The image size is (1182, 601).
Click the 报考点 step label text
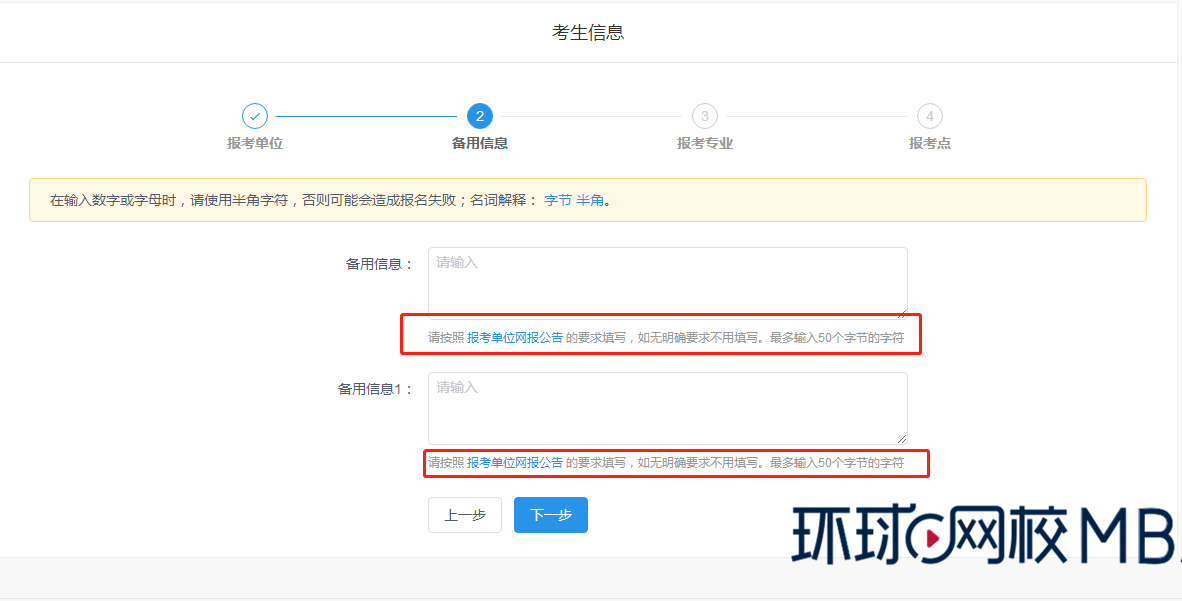[x=929, y=143]
